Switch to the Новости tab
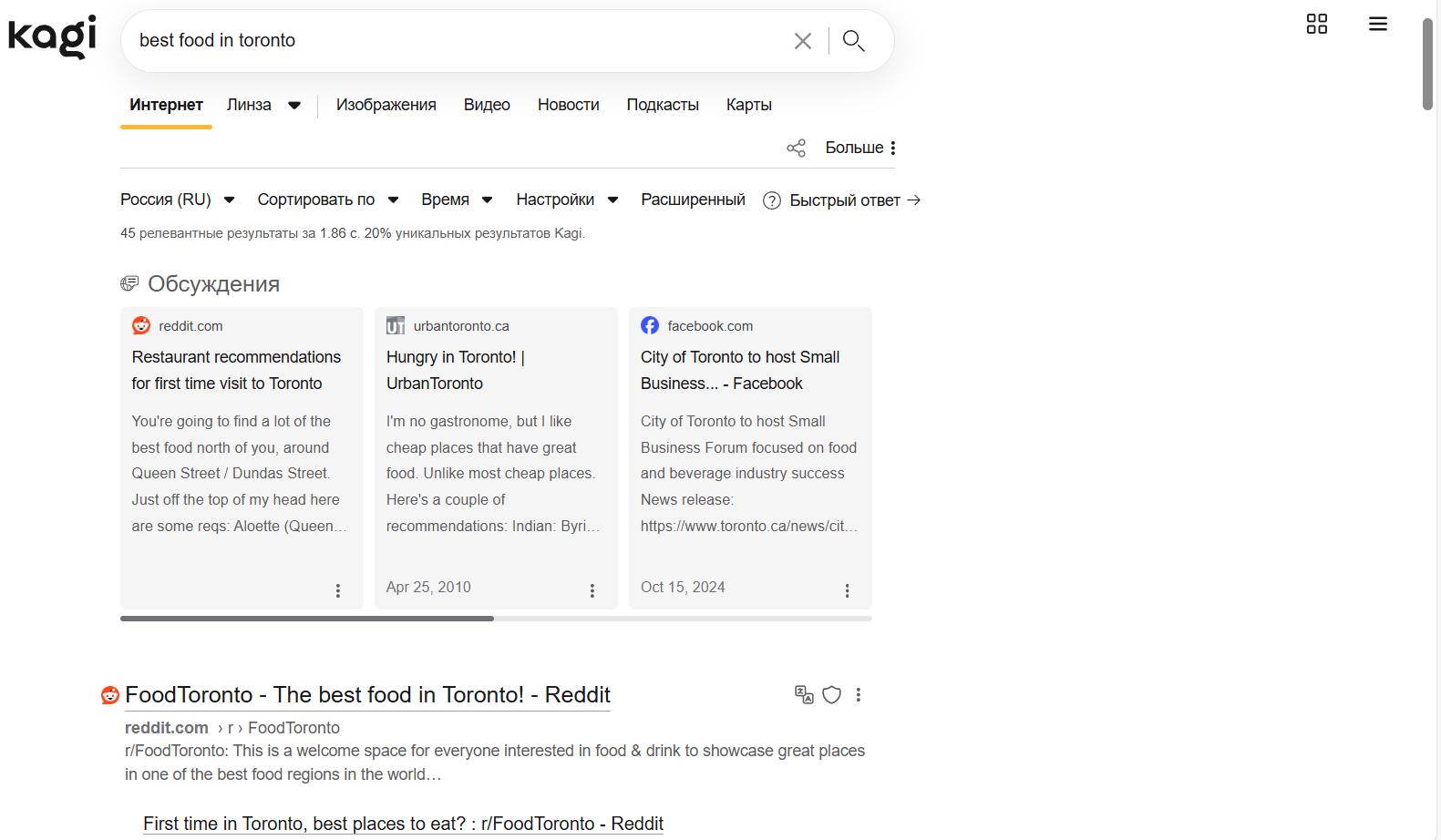1441x840 pixels. pyautogui.click(x=569, y=105)
